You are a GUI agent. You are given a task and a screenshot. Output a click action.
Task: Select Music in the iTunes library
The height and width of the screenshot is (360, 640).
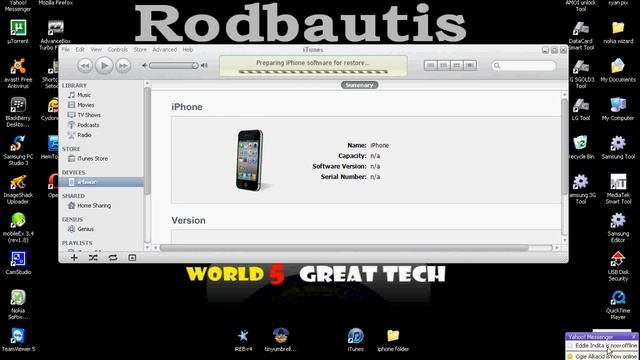[x=84, y=95]
